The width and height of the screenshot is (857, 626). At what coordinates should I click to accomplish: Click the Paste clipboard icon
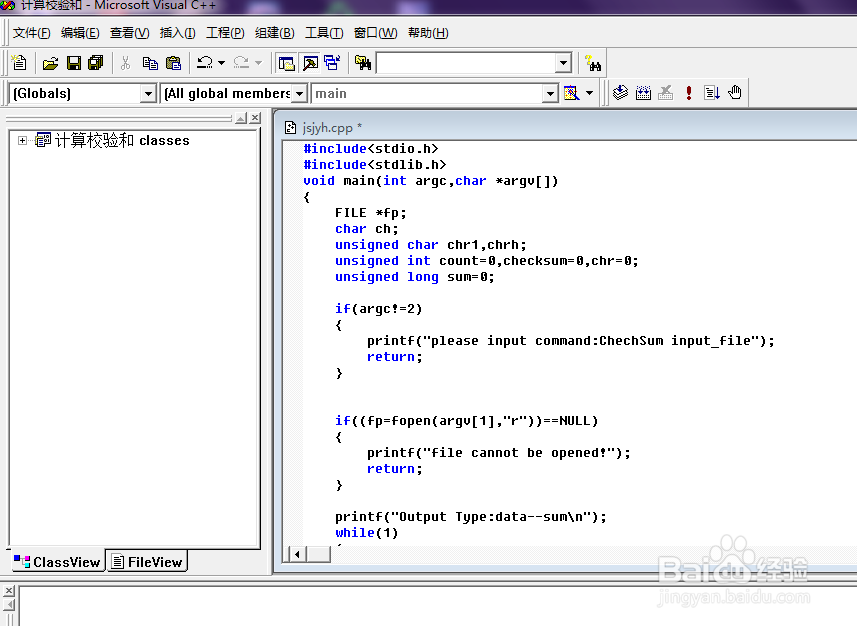click(173, 63)
